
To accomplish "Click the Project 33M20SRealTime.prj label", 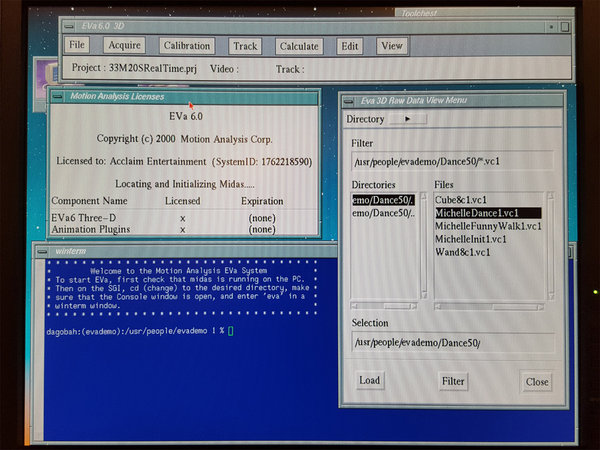I will (x=134, y=68).
